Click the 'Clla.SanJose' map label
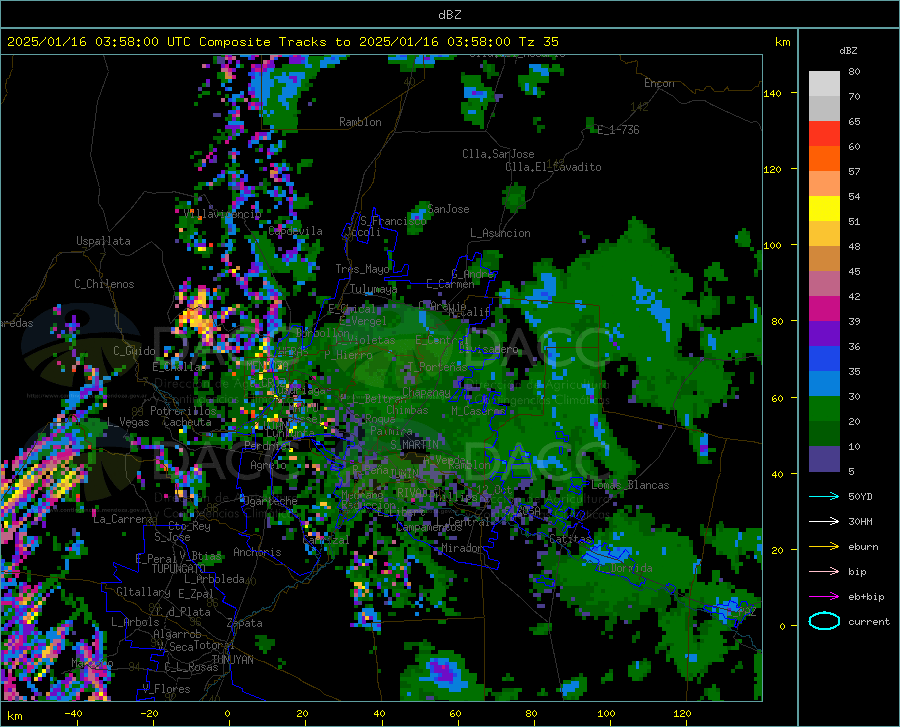 pos(498,154)
